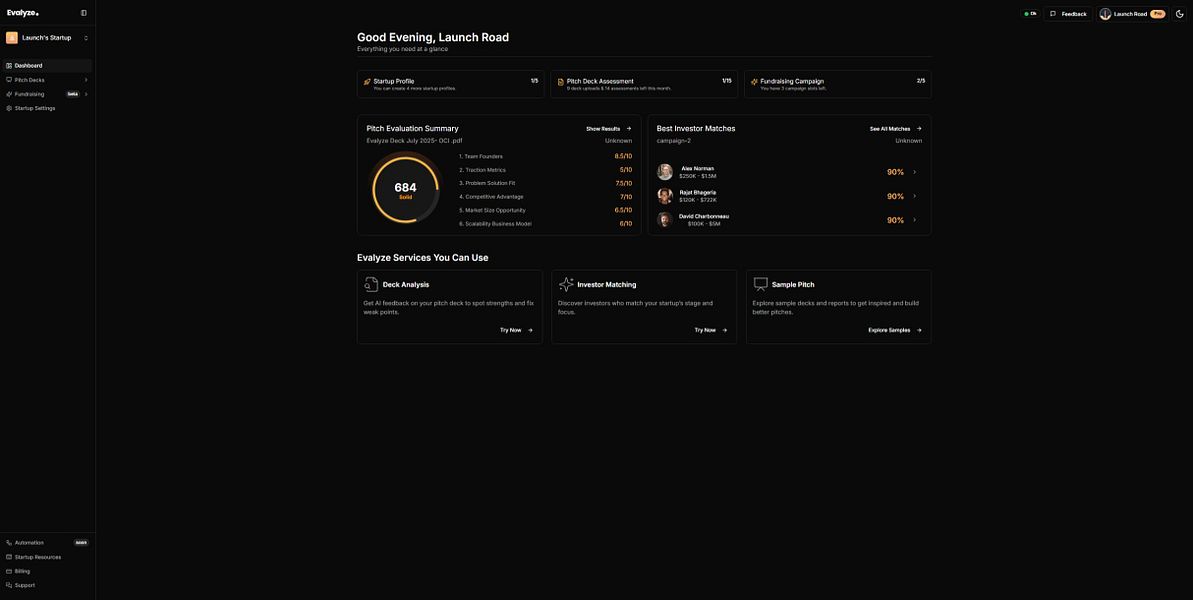The width and height of the screenshot is (1193, 600).
Task: Click the Fundraising sparkle icon in sidebar
Action: 9,94
